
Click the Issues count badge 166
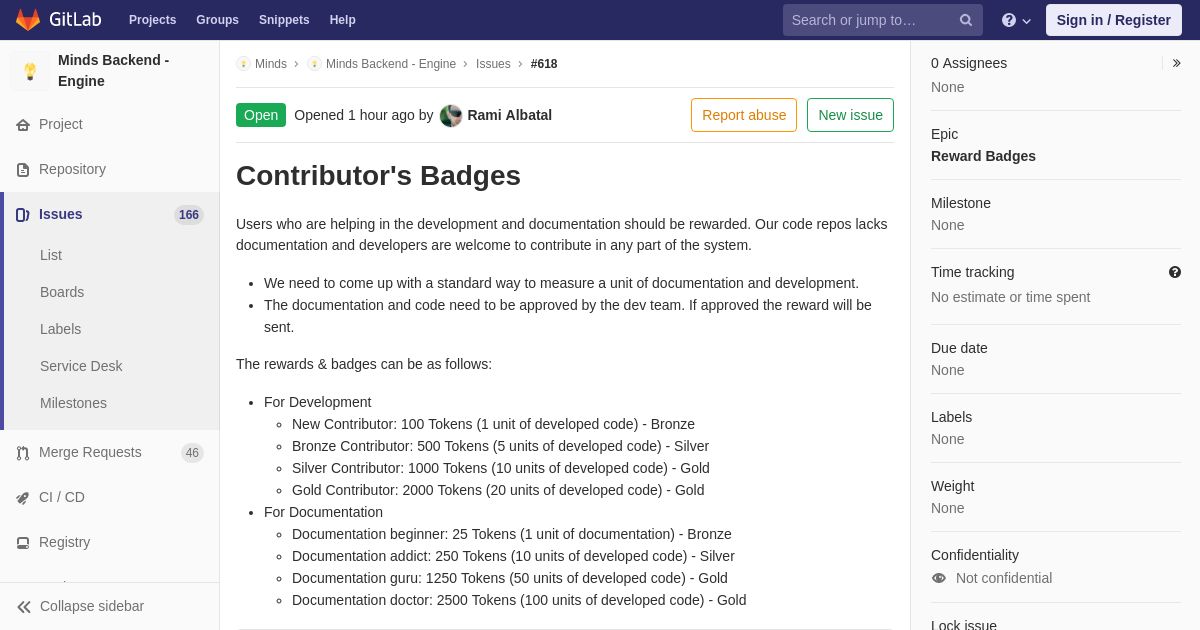[x=189, y=215]
